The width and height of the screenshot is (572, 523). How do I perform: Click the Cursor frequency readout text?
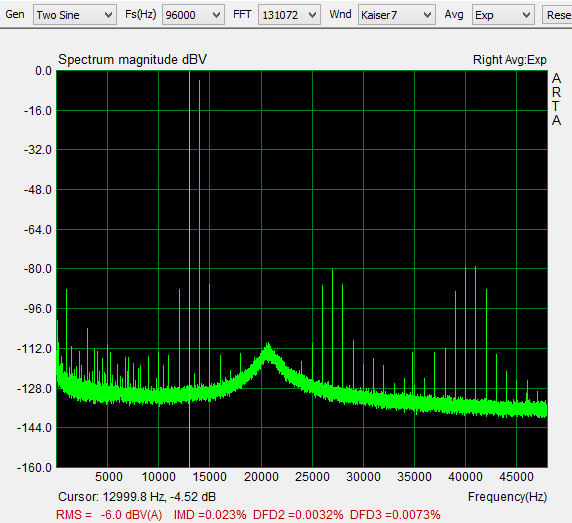(137, 497)
